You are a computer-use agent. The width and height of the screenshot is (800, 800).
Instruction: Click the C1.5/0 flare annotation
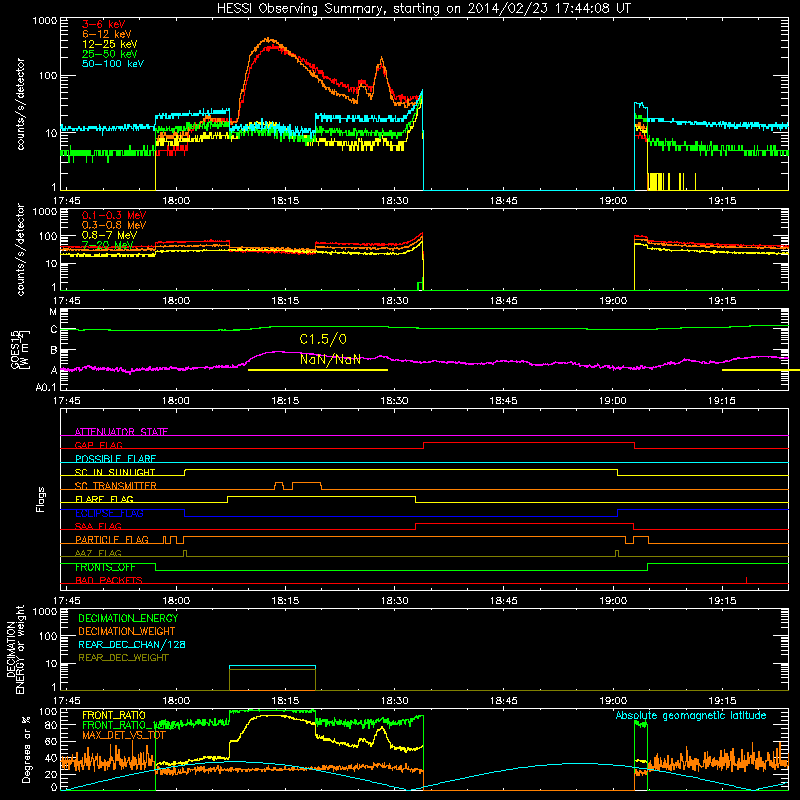[x=323, y=339]
